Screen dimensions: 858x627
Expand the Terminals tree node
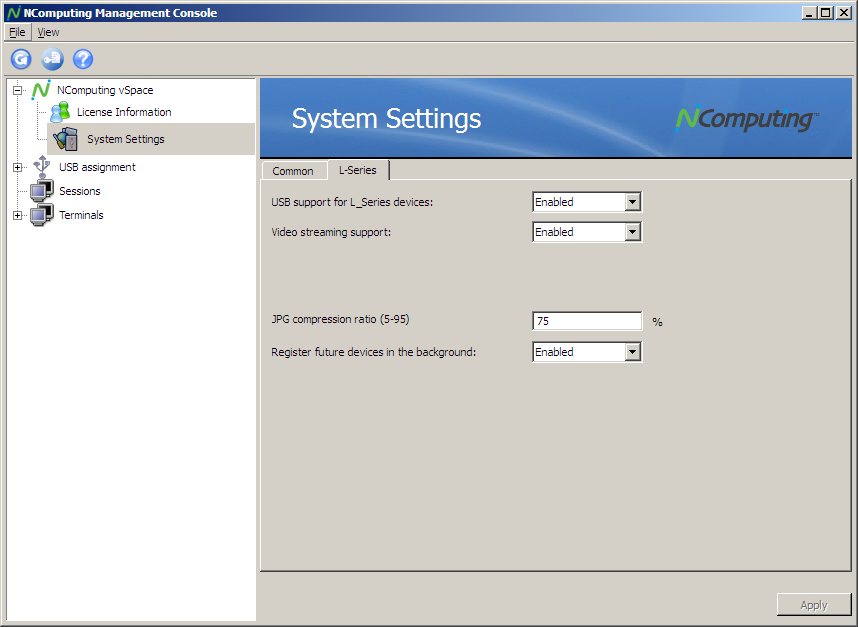tap(18, 216)
